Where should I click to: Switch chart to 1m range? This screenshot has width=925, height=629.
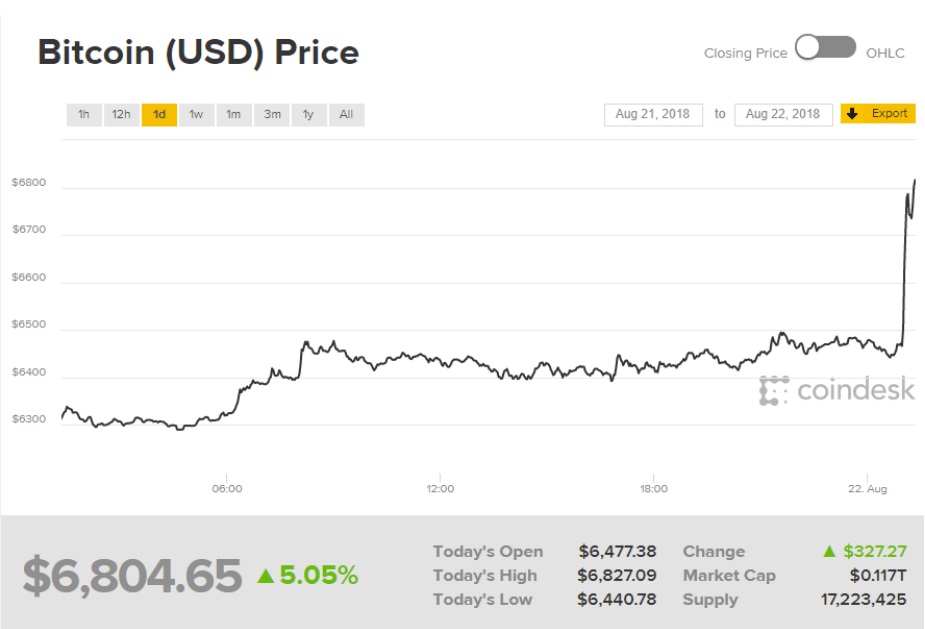(233, 115)
